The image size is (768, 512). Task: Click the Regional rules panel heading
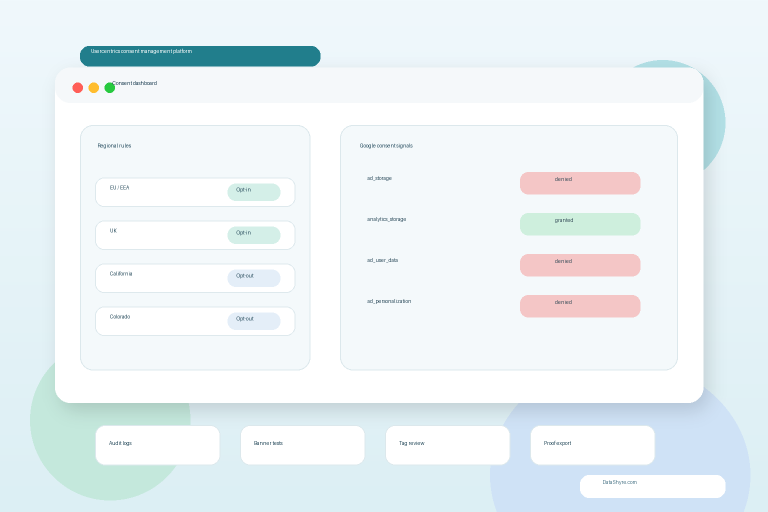click(114, 146)
